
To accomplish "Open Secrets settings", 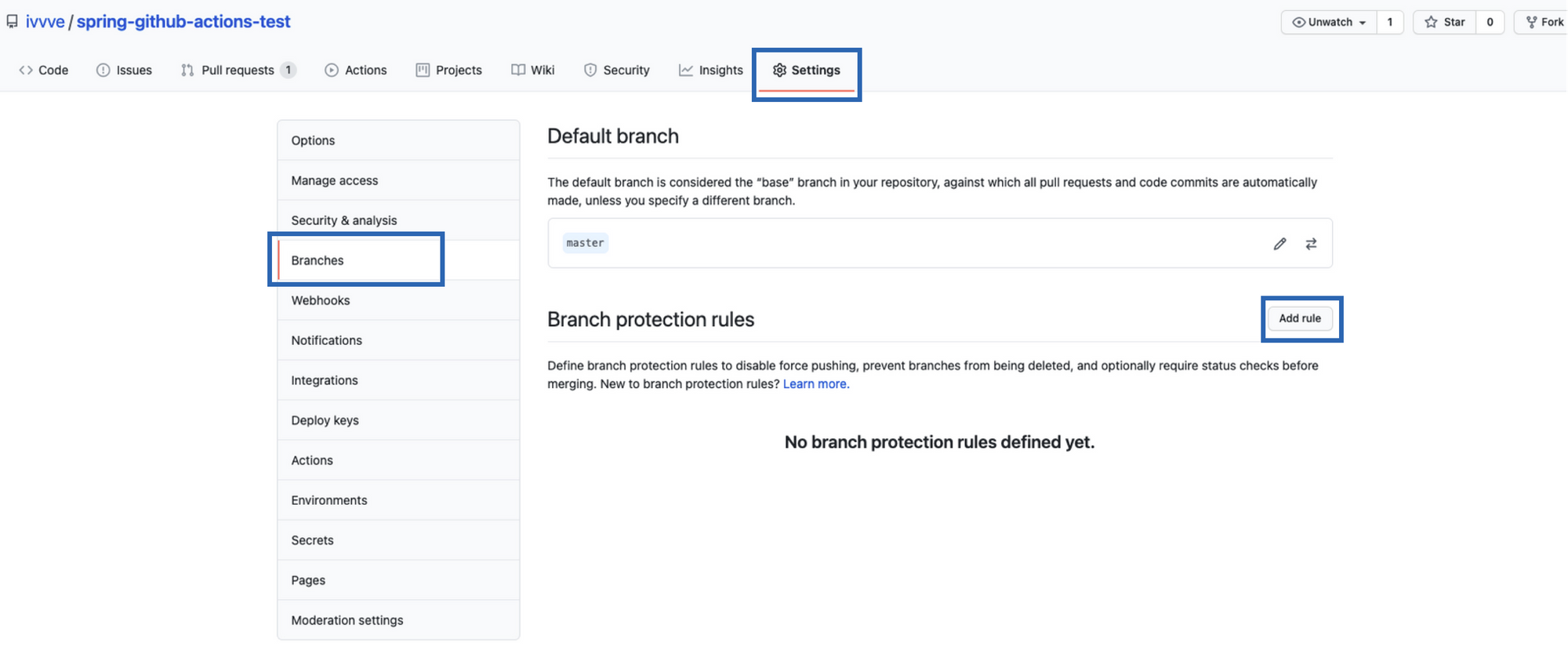I will point(398,540).
